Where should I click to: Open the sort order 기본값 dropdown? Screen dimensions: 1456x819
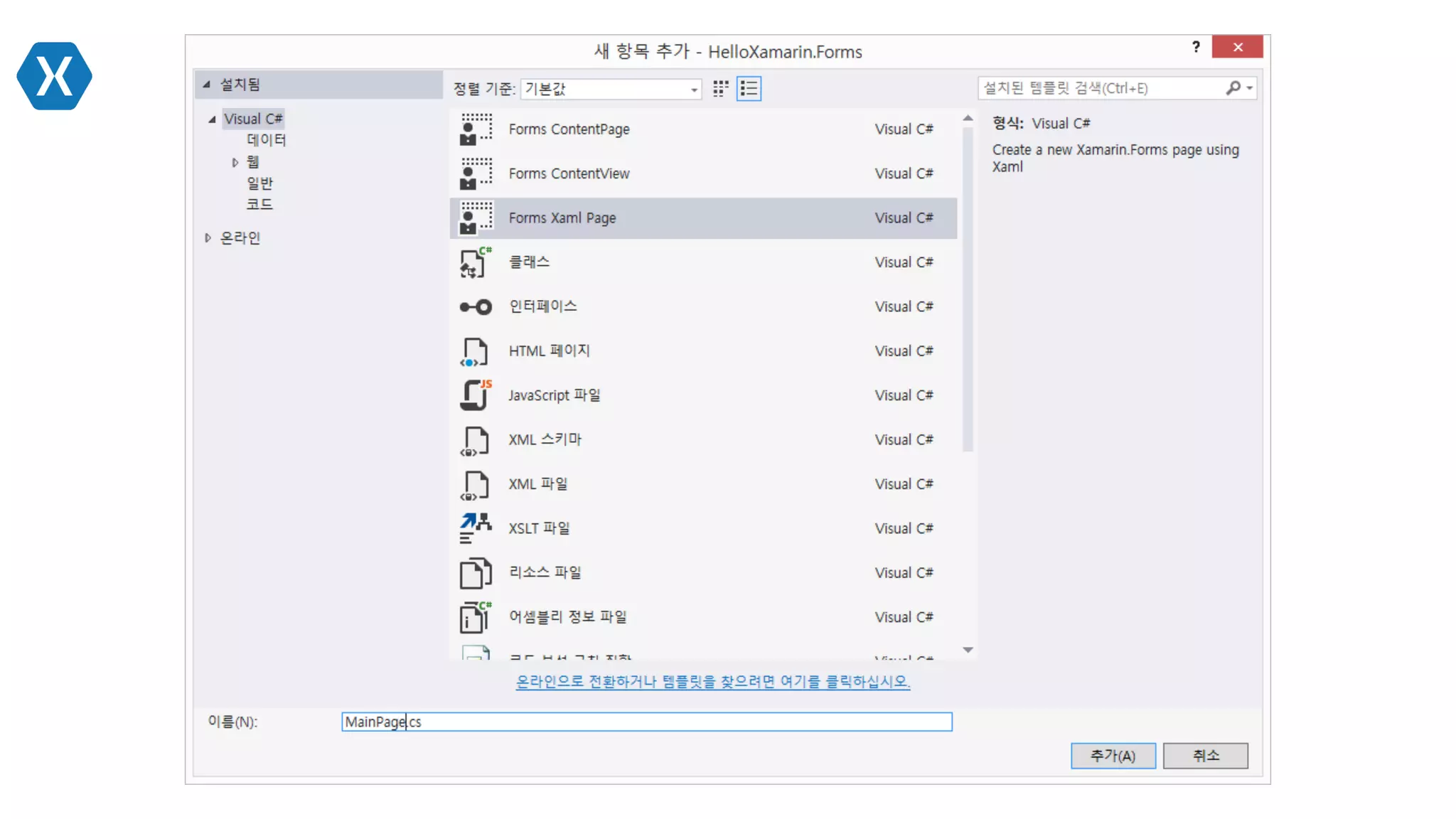pyautogui.click(x=693, y=89)
